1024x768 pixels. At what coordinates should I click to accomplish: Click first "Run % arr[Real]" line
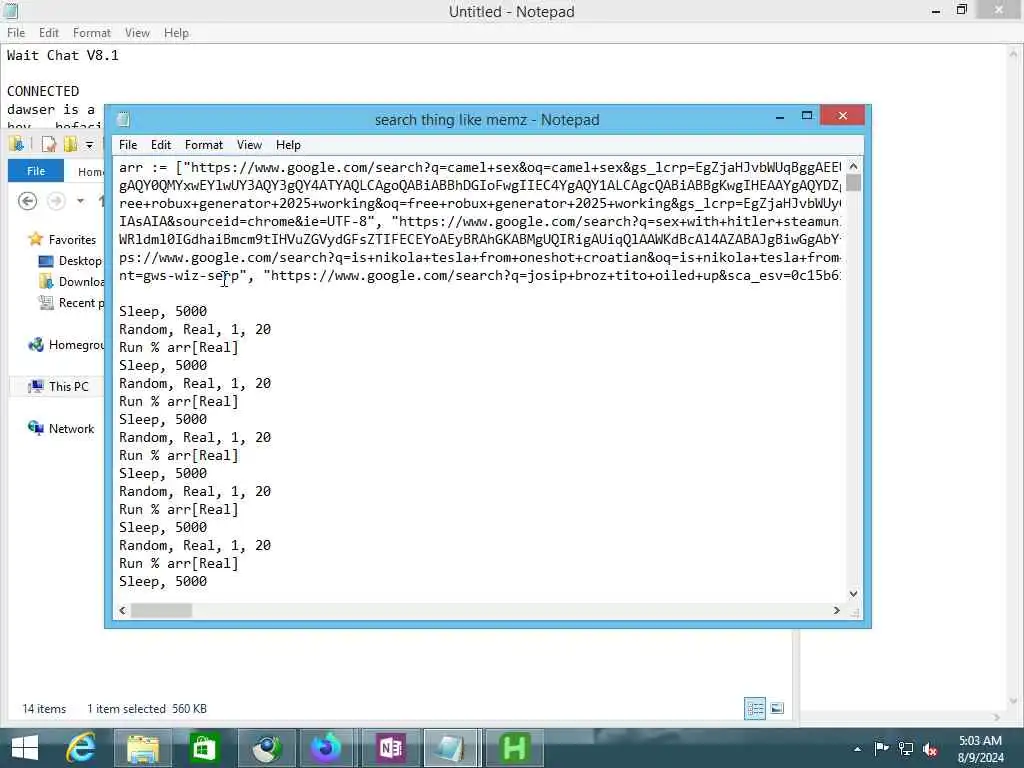point(179,347)
